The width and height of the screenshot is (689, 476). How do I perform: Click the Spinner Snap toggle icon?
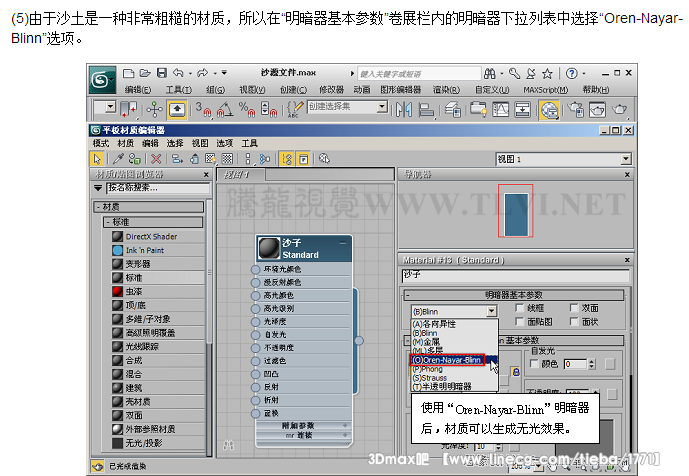[268, 109]
